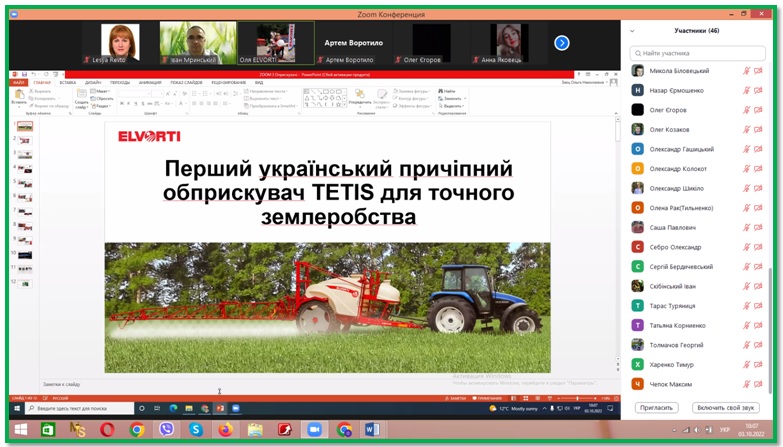The image size is (783, 447).
Task: Click the Cortana circle on shared taskbar
Action: point(142,409)
